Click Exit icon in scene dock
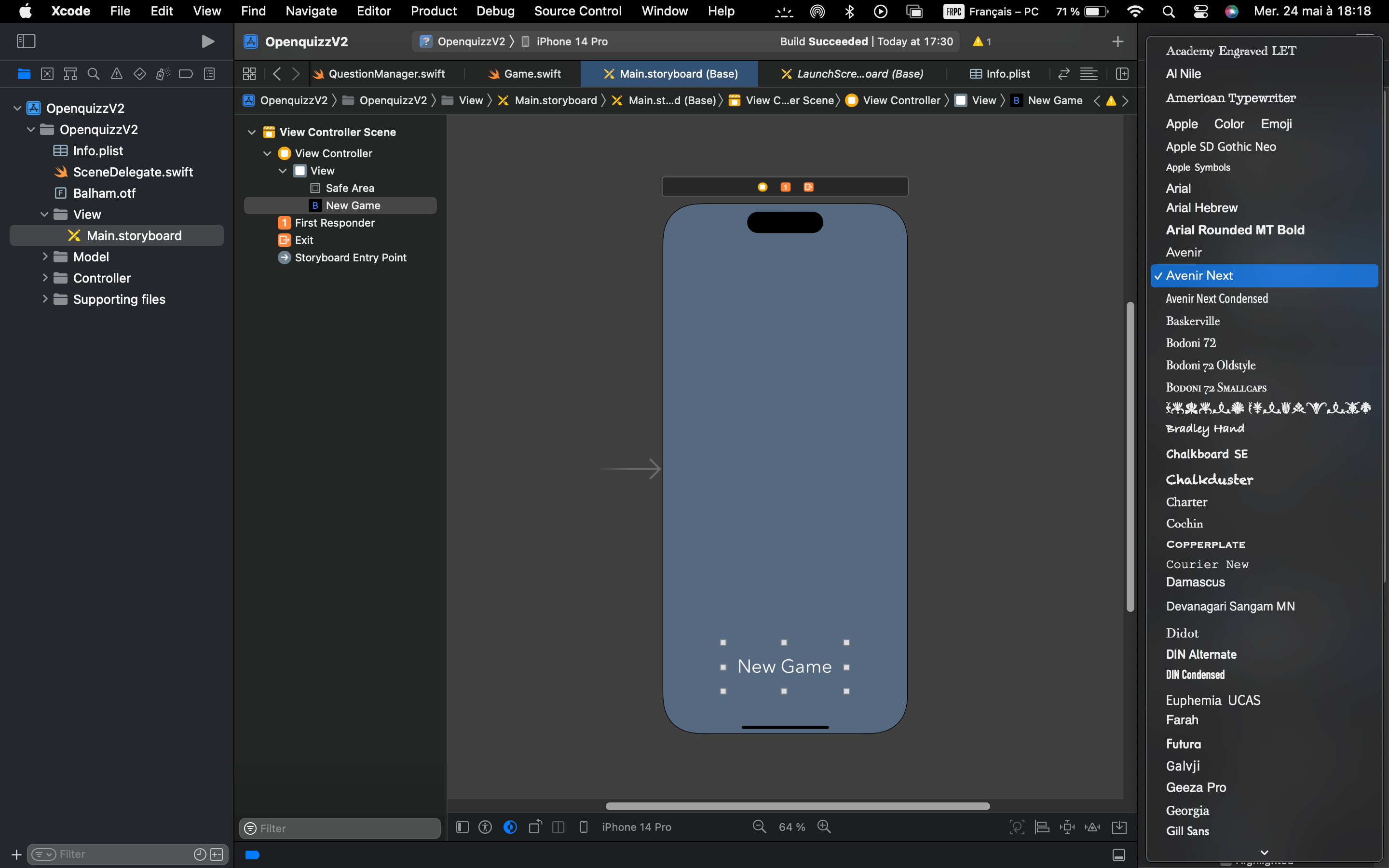Image resolution: width=1389 pixels, height=868 pixels. click(x=808, y=187)
